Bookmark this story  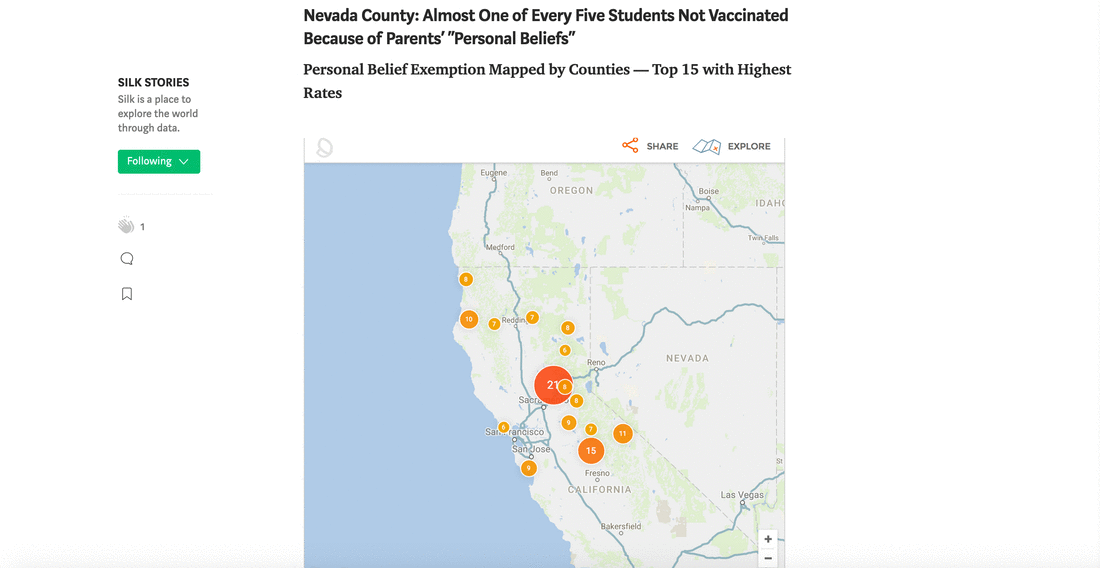[127, 294]
